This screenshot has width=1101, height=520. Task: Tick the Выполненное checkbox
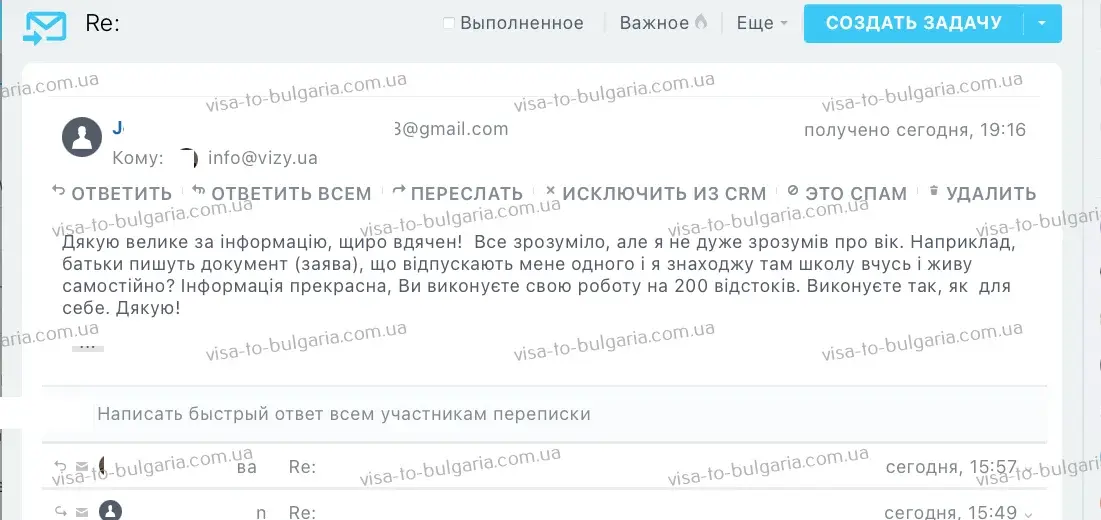pyautogui.click(x=449, y=23)
